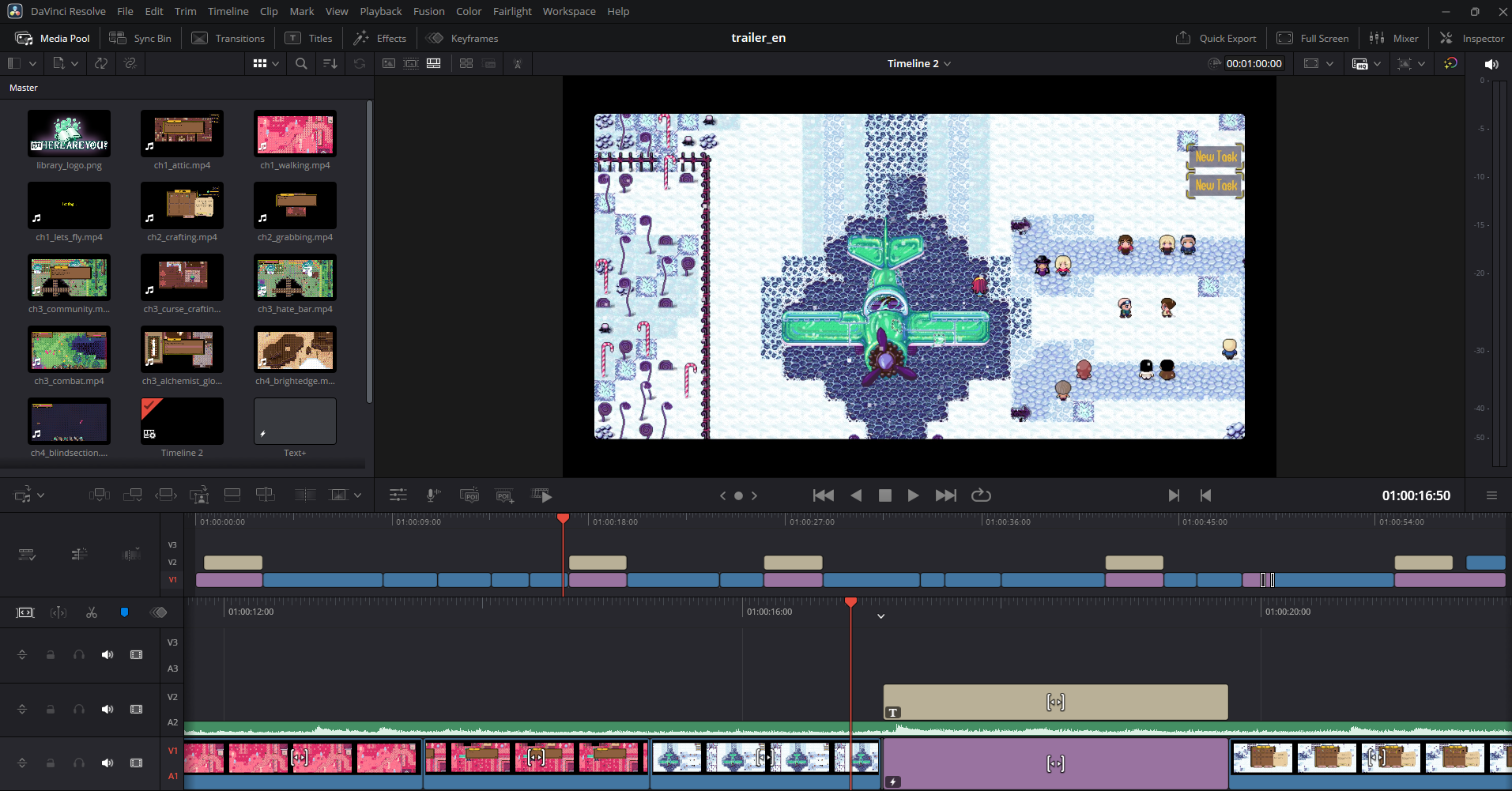1512x791 pixels.
Task: Toggle the lock on track V2
Action: click(x=51, y=710)
